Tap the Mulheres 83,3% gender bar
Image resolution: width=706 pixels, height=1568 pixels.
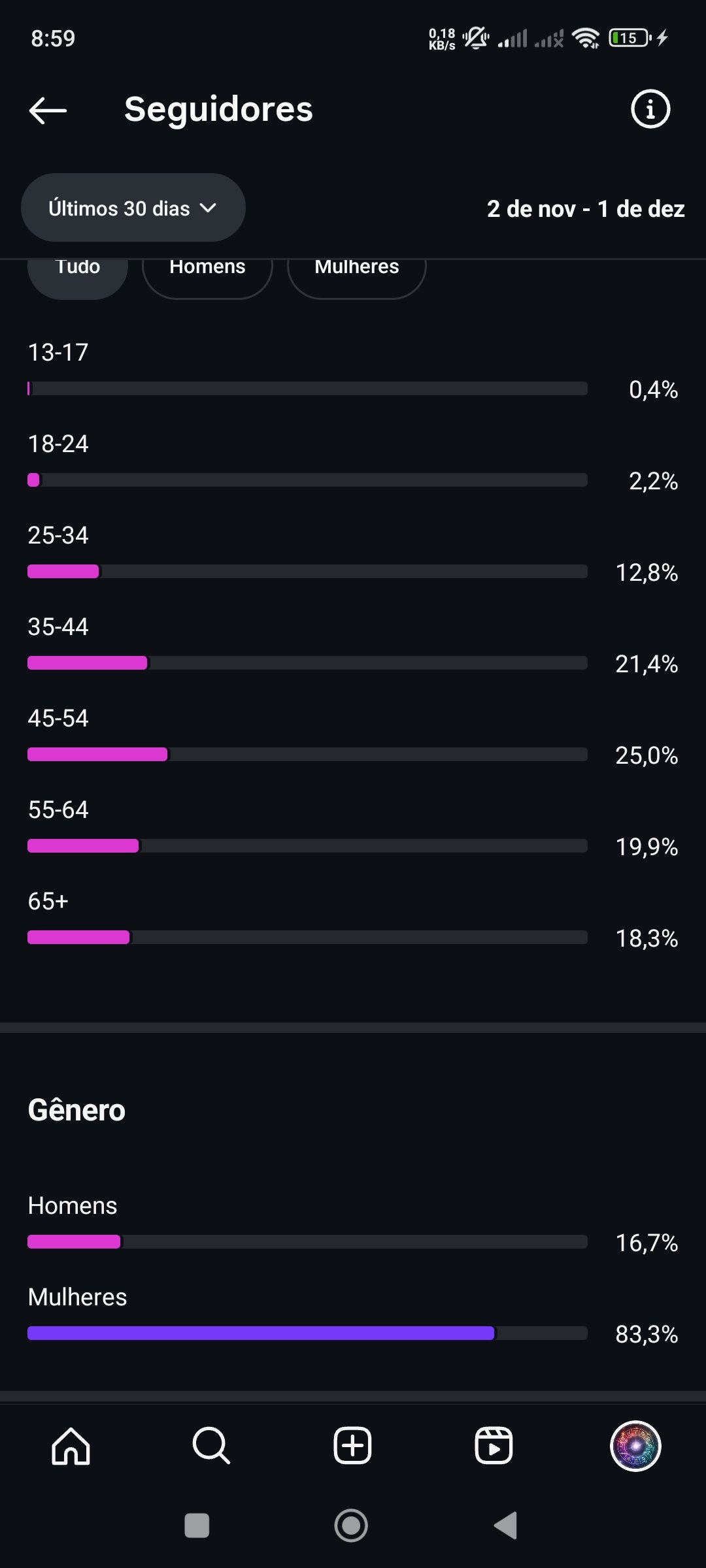coord(307,1333)
